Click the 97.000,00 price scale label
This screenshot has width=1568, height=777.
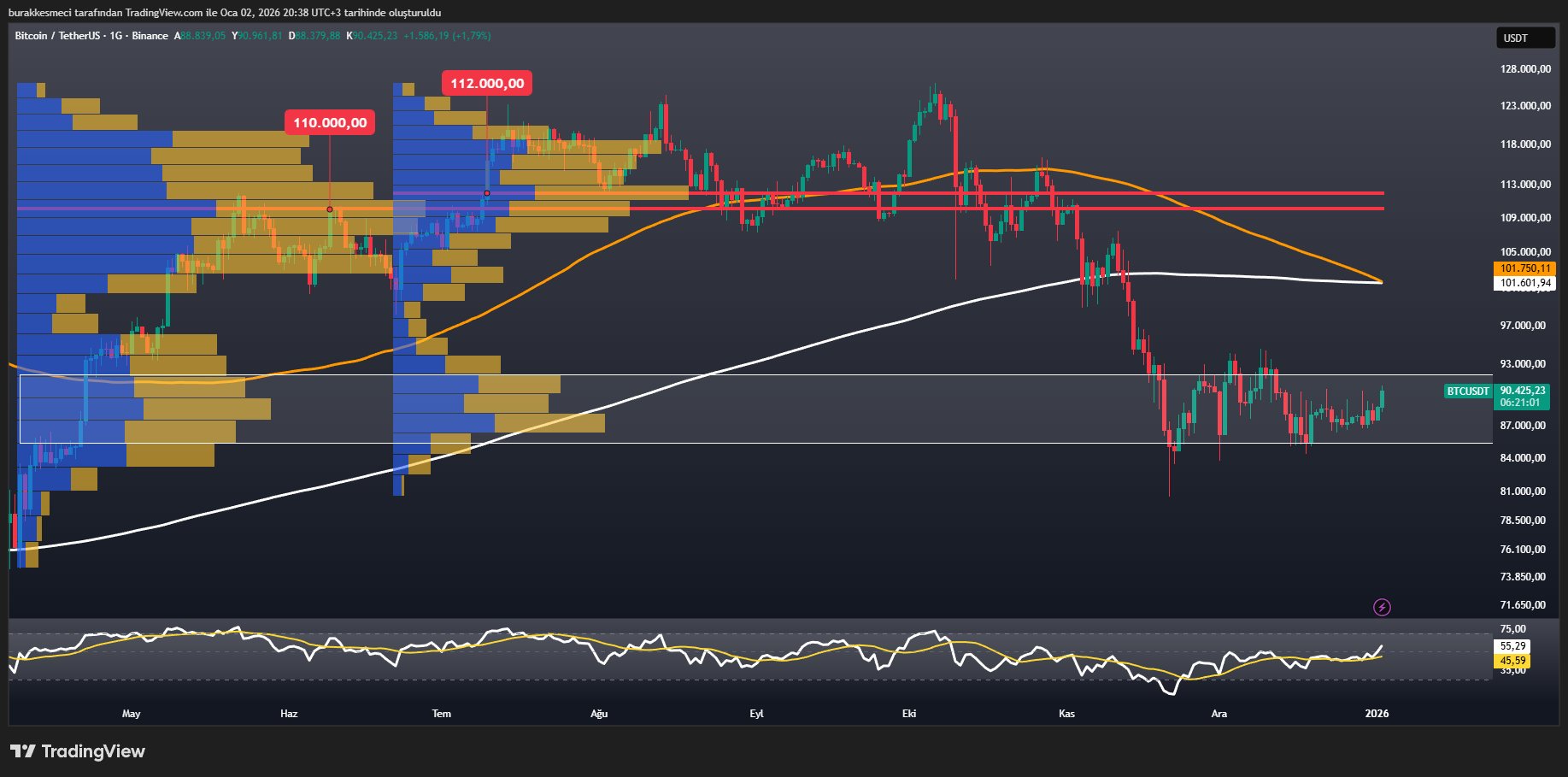click(x=1523, y=326)
